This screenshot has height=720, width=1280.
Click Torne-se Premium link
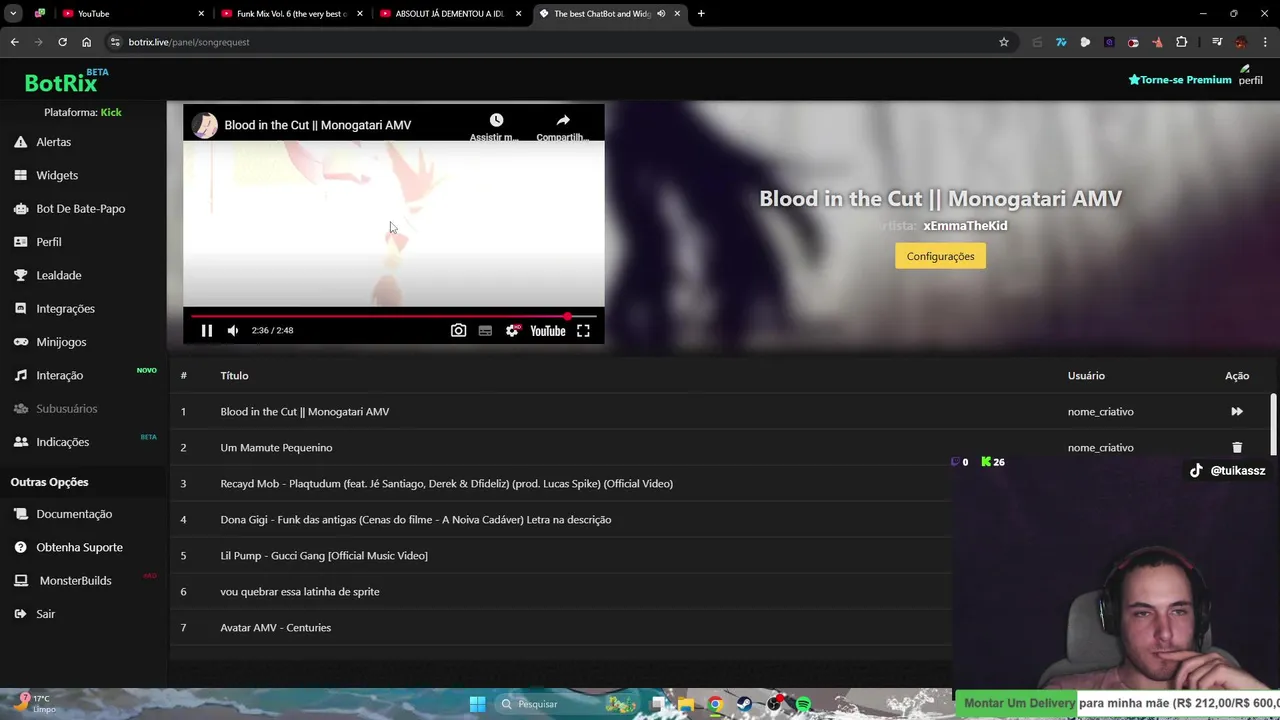click(1180, 80)
